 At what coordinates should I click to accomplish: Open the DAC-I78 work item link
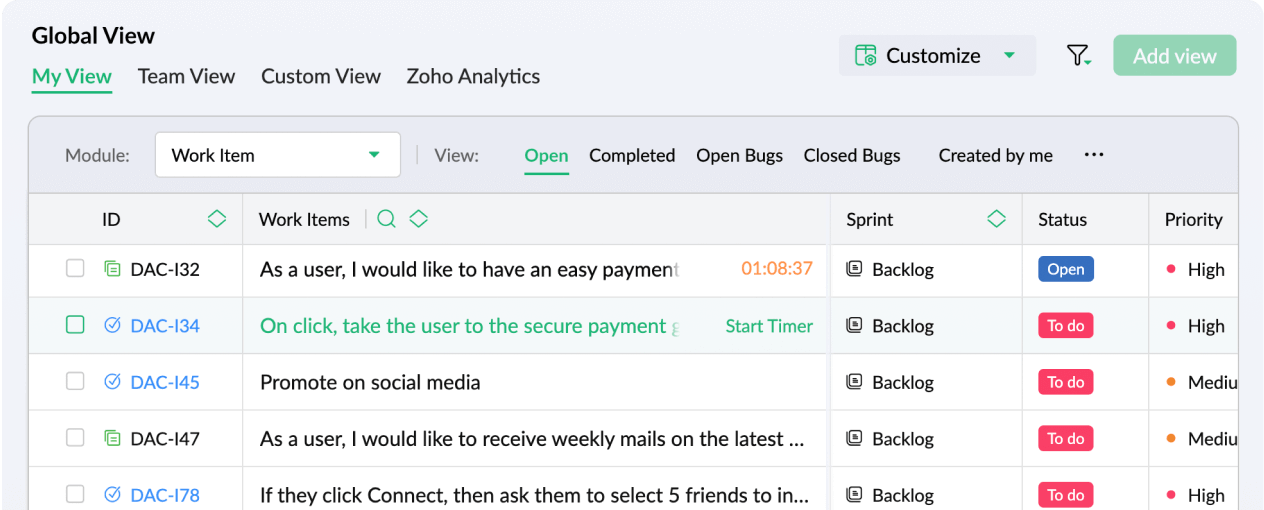coord(165,495)
